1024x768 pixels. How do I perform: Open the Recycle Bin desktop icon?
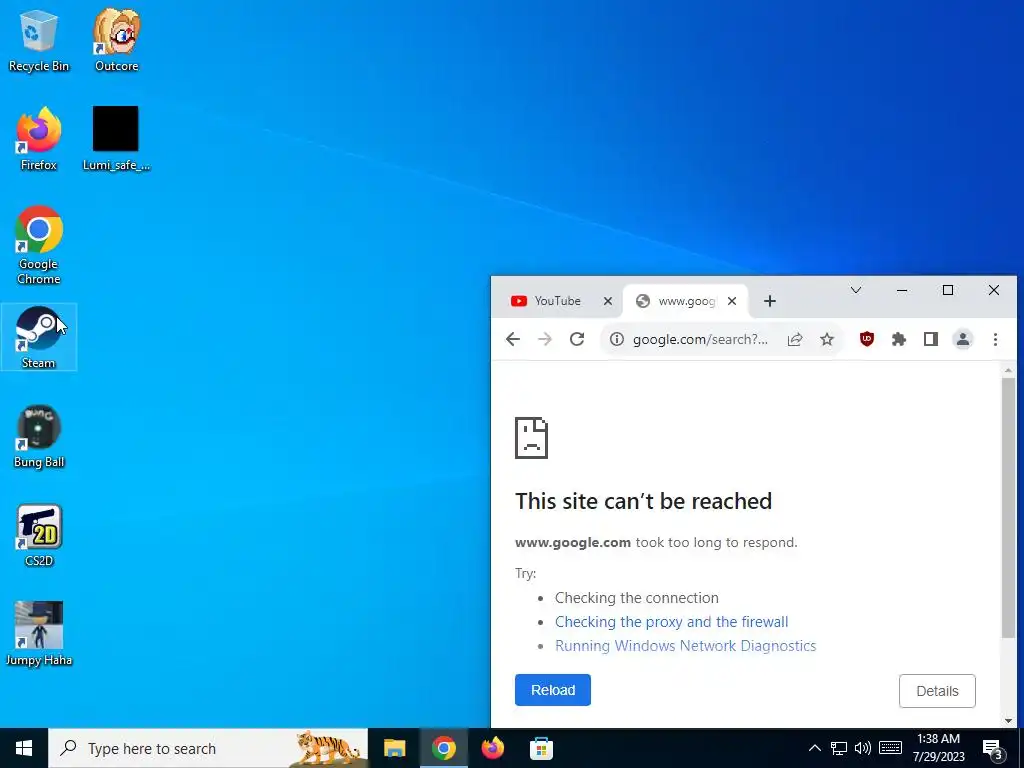click(39, 40)
